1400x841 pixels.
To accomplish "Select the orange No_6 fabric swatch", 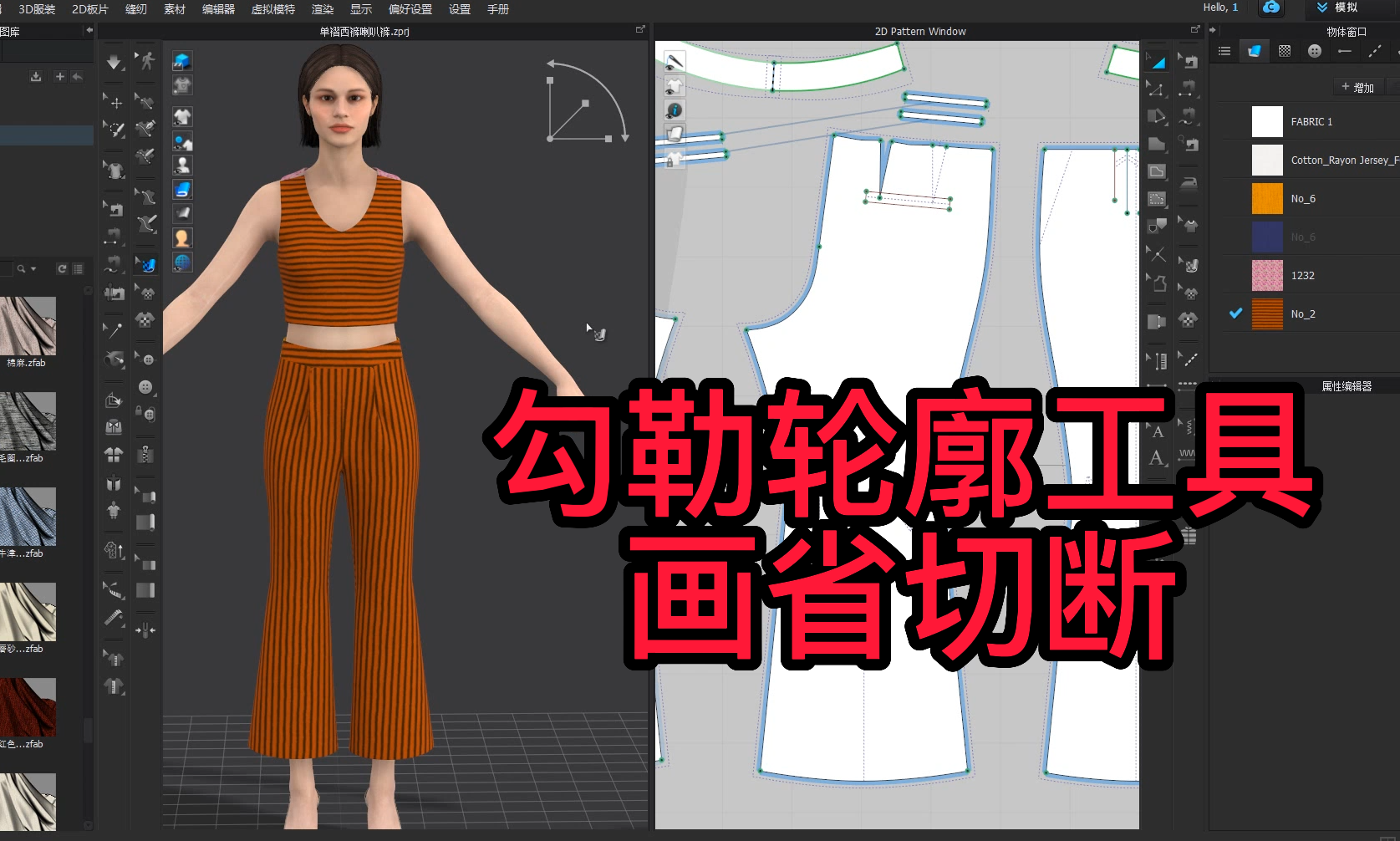I will click(1267, 199).
